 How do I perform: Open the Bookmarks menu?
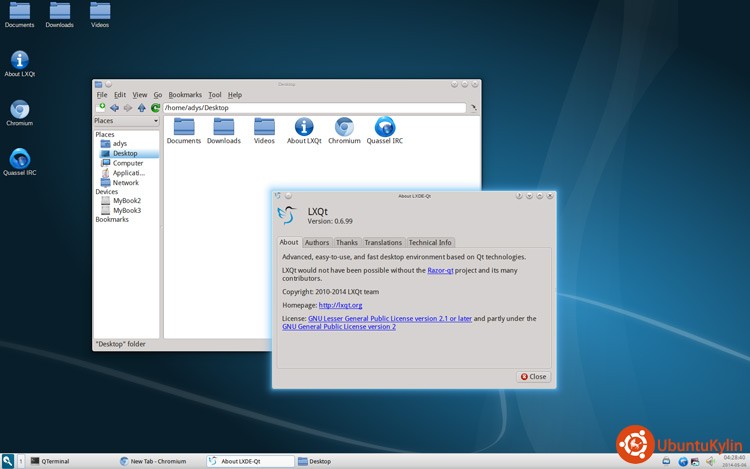pyautogui.click(x=185, y=95)
